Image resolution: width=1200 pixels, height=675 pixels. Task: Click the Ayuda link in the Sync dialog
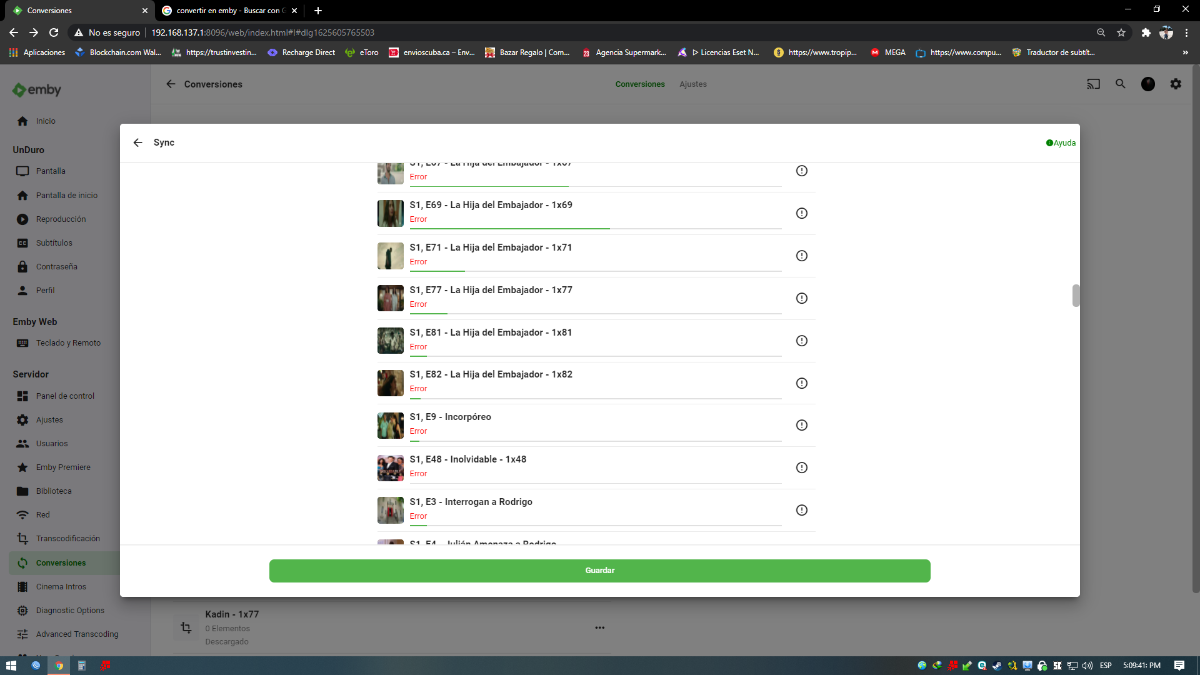click(1060, 142)
